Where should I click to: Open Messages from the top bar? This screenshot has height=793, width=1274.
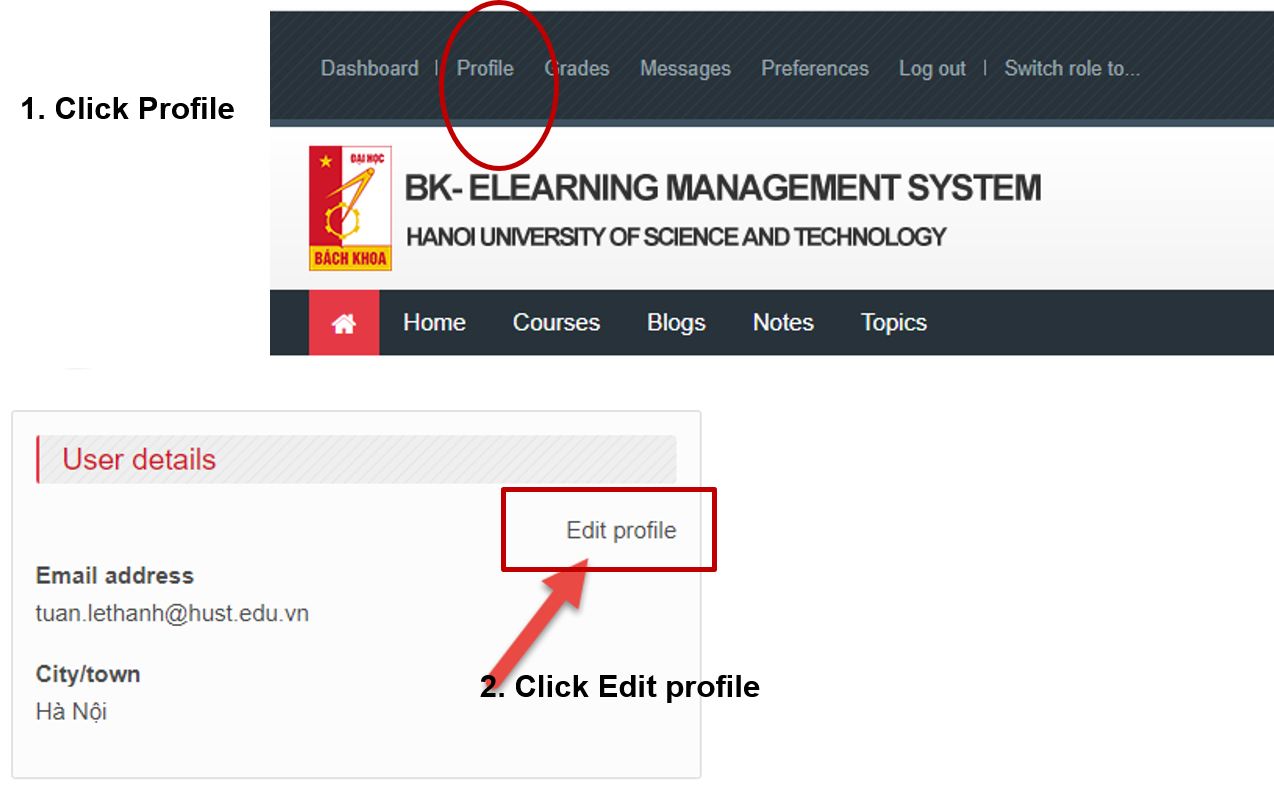pyautogui.click(x=685, y=69)
